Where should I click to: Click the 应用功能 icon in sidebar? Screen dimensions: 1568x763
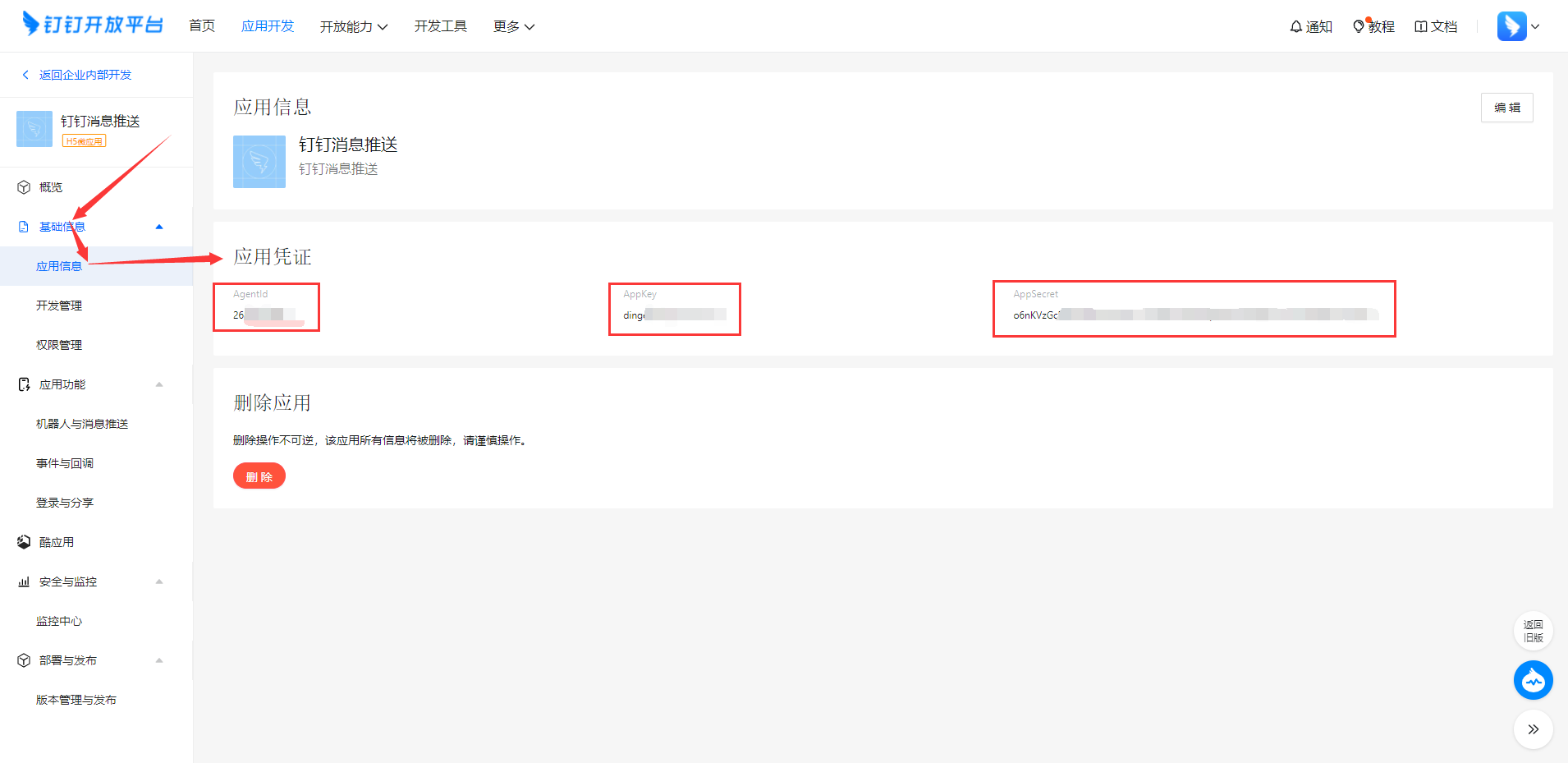[x=24, y=384]
